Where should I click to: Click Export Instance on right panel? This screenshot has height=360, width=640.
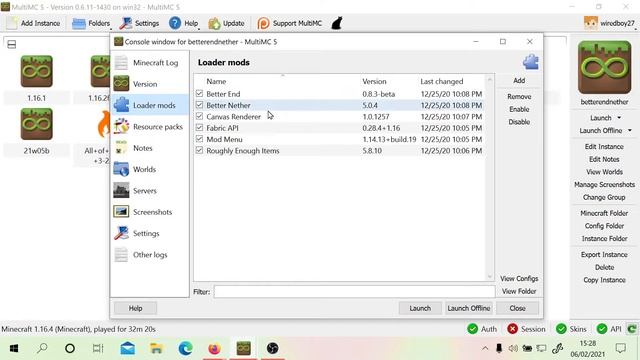[x=604, y=254]
